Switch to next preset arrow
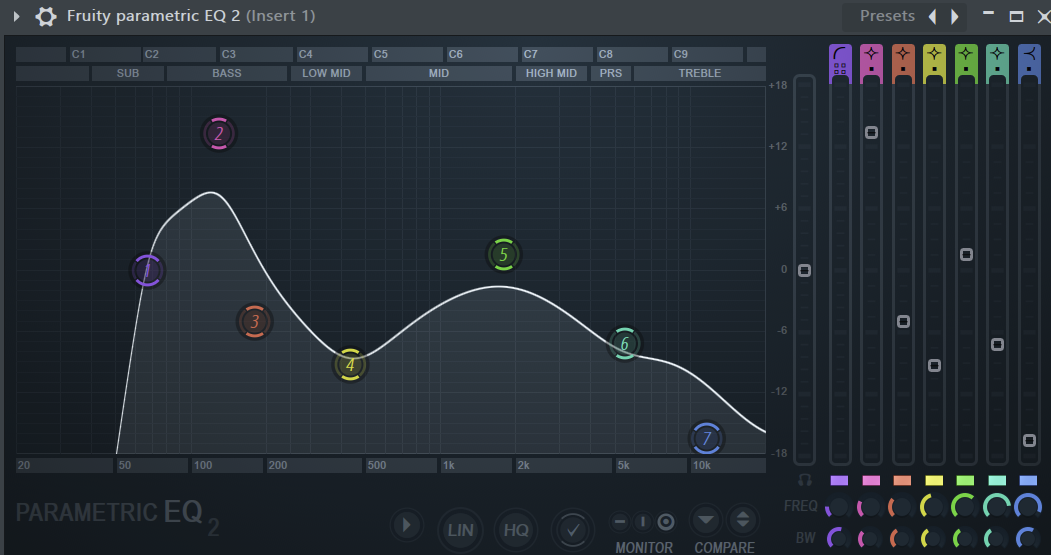 coord(954,16)
